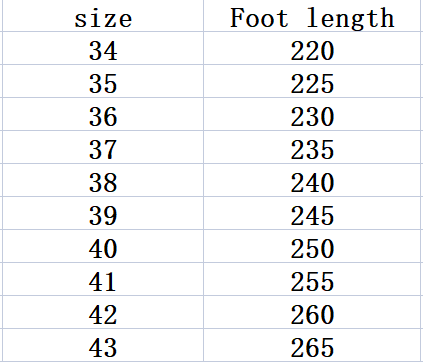Image resolution: width=423 pixels, height=362 pixels.
Task: Click the cell containing size 34
Action: 103,48
